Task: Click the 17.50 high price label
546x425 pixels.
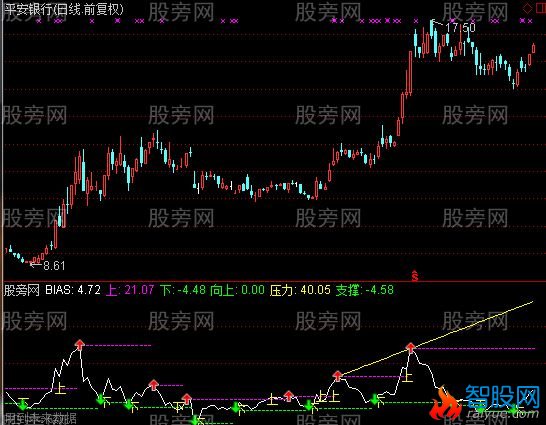Action: pos(460,27)
